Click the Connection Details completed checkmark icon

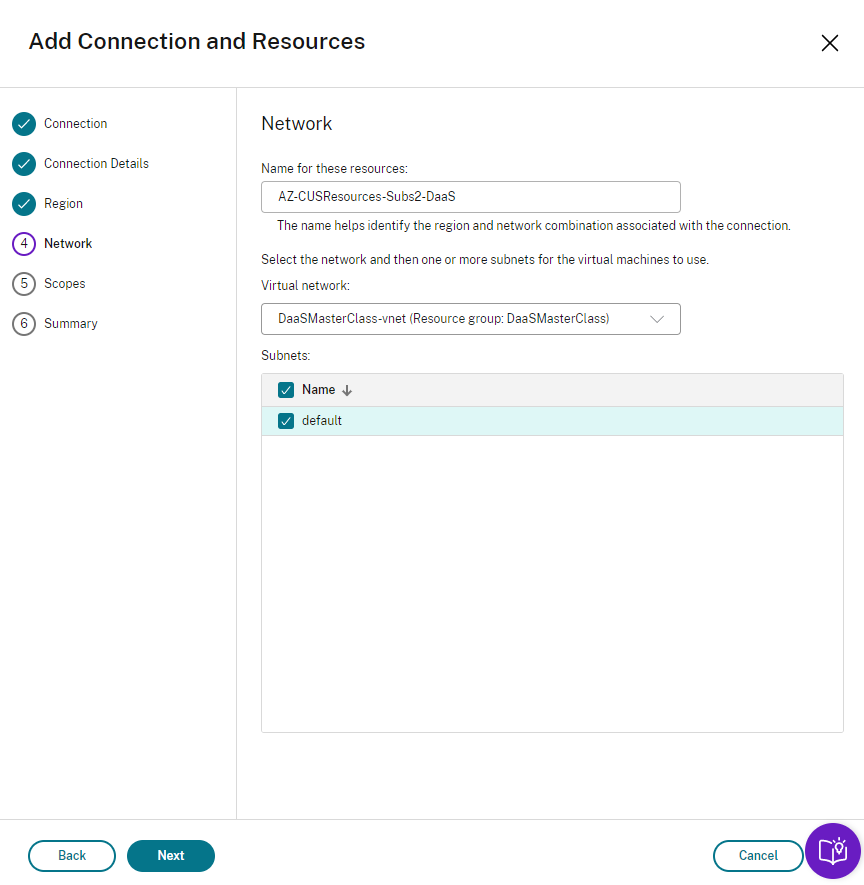pos(24,164)
